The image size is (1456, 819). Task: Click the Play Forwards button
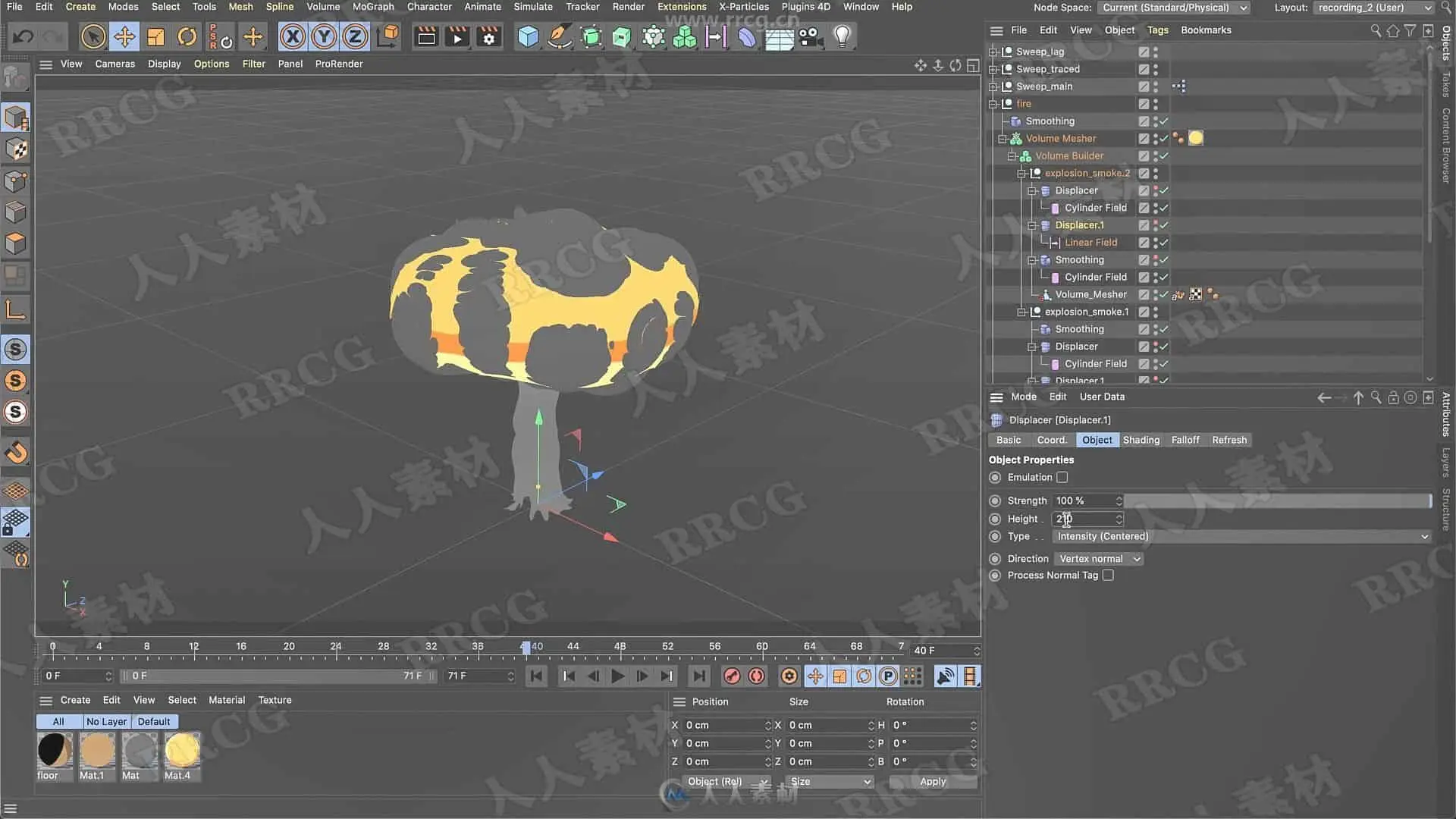click(x=618, y=676)
